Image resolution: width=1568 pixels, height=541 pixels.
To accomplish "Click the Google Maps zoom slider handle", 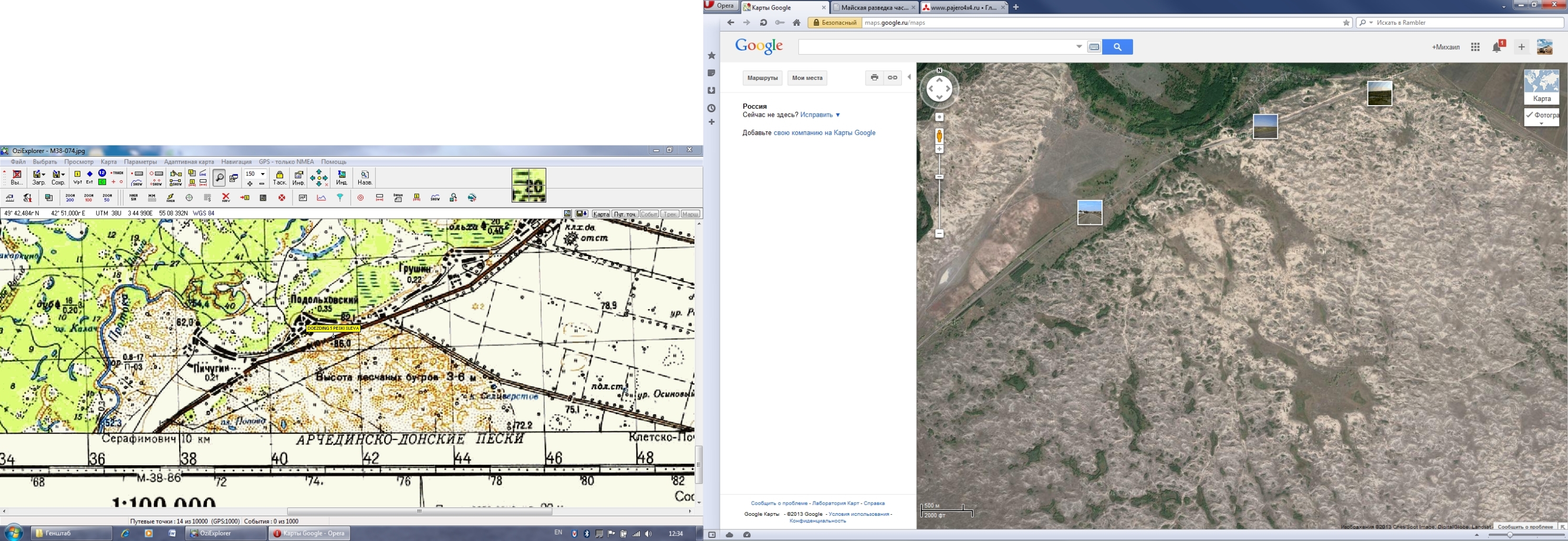I will (x=939, y=177).
